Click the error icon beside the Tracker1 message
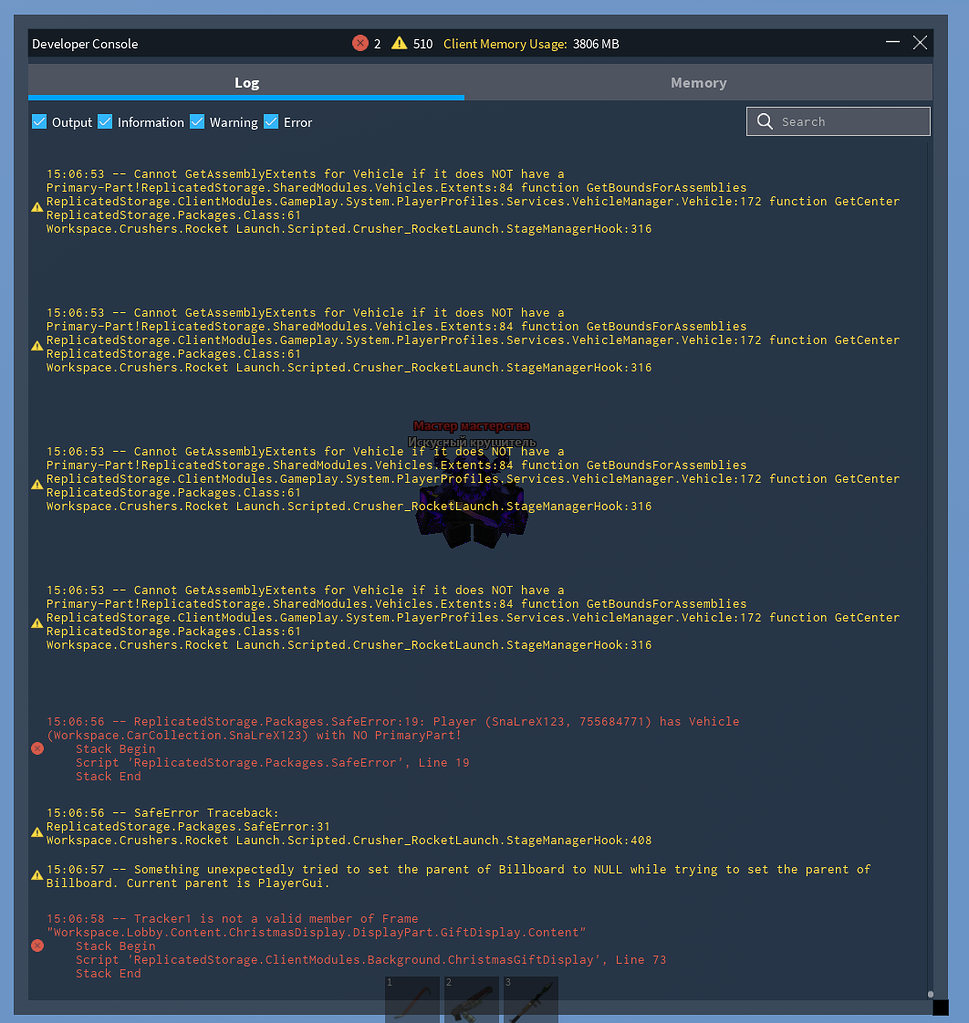The height and width of the screenshot is (1023, 969). tap(37, 945)
